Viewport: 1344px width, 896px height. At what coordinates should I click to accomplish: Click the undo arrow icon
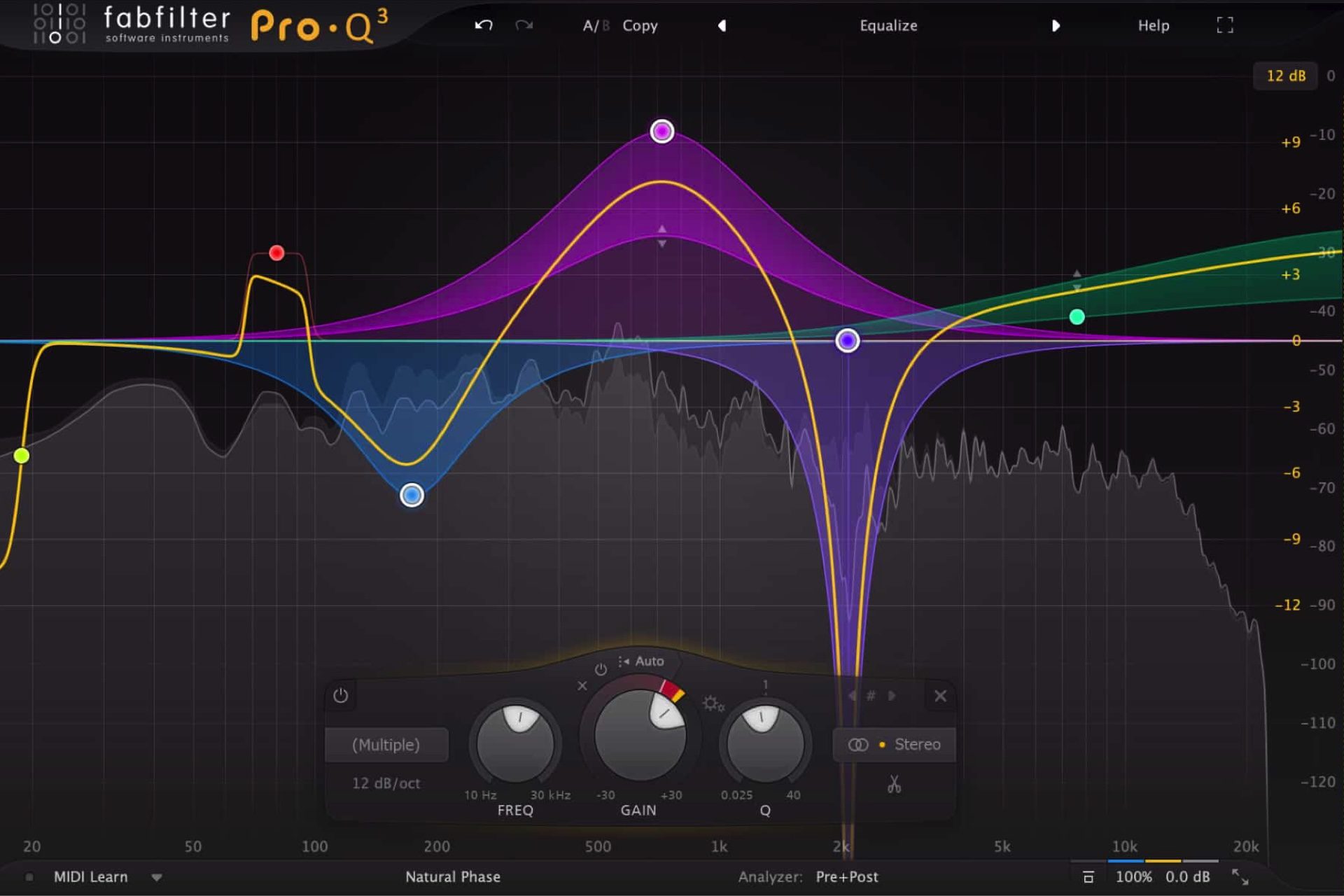483,25
